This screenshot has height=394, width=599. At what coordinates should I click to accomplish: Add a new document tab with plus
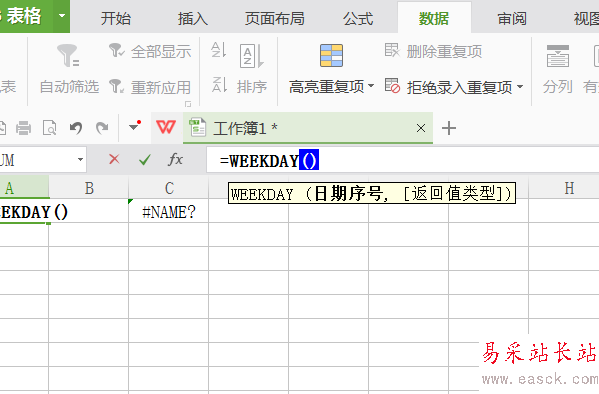[449, 128]
